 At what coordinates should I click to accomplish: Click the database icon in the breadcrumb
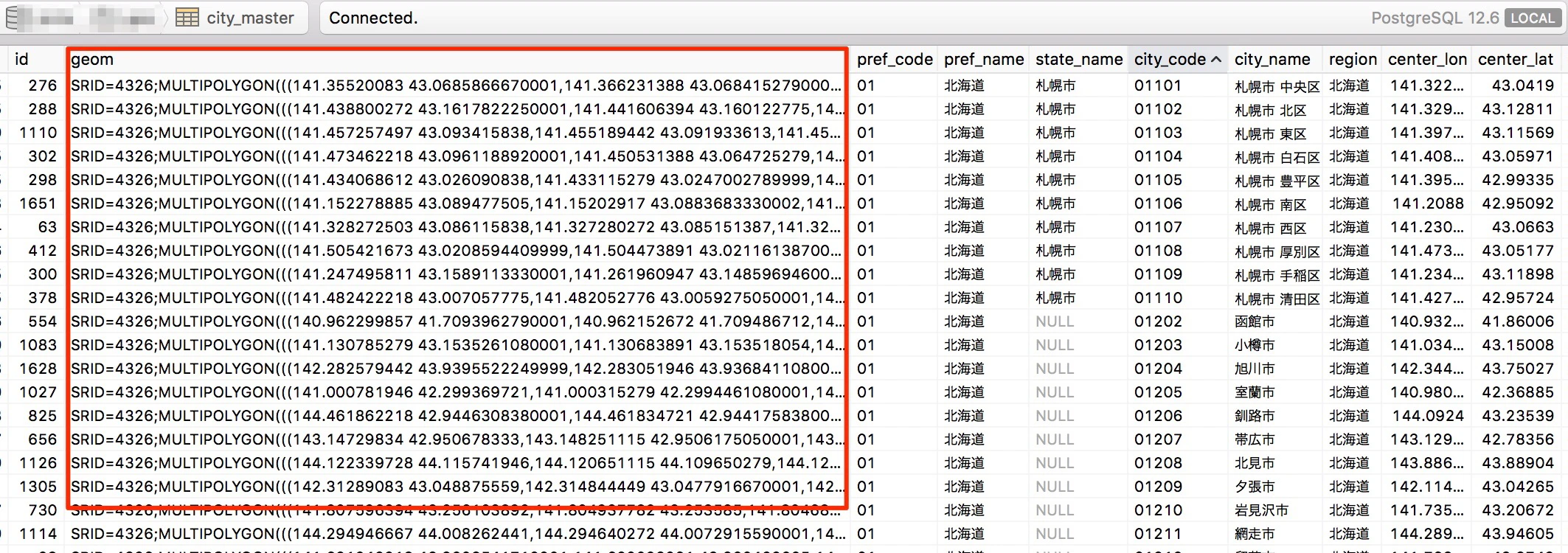tap(13, 18)
